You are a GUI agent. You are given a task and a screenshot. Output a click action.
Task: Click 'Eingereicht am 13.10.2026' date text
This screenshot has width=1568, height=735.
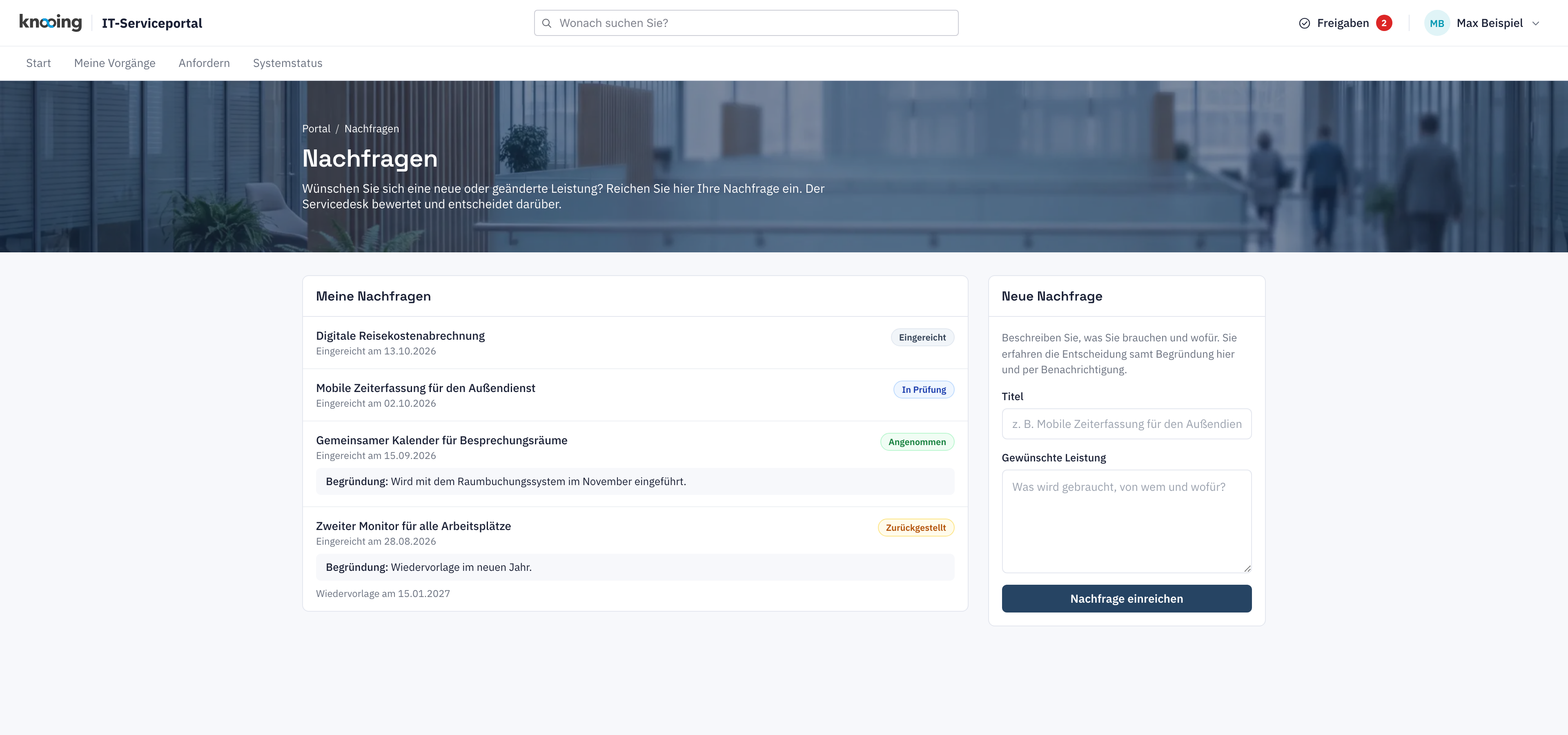coord(376,351)
